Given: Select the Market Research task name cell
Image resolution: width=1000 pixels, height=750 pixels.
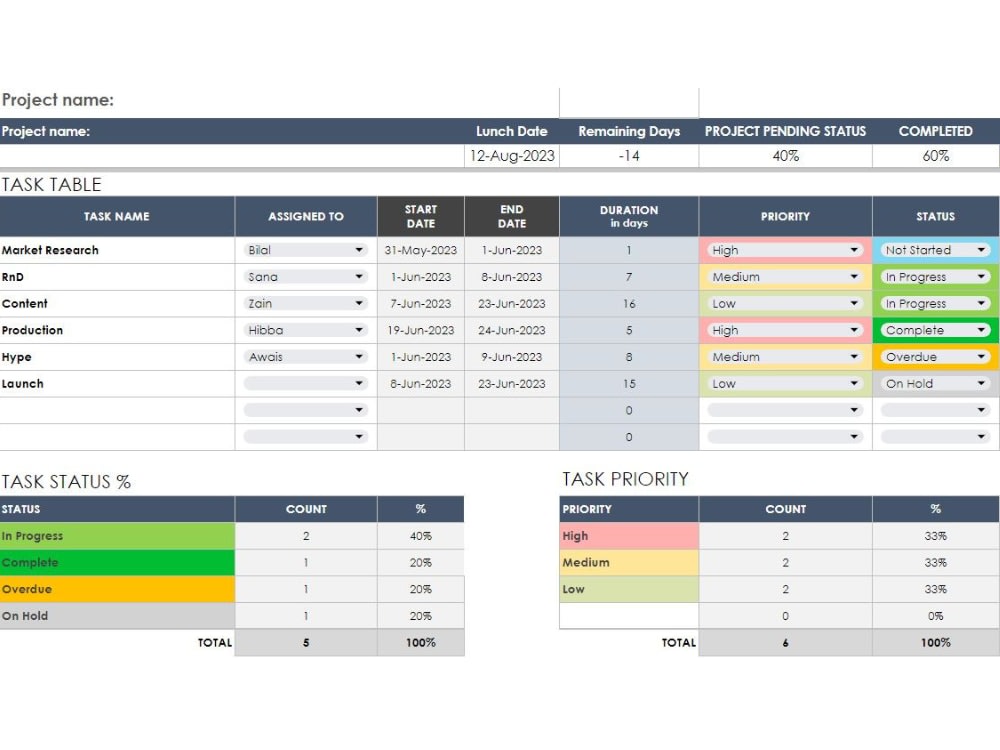Looking at the screenshot, I should (117, 250).
